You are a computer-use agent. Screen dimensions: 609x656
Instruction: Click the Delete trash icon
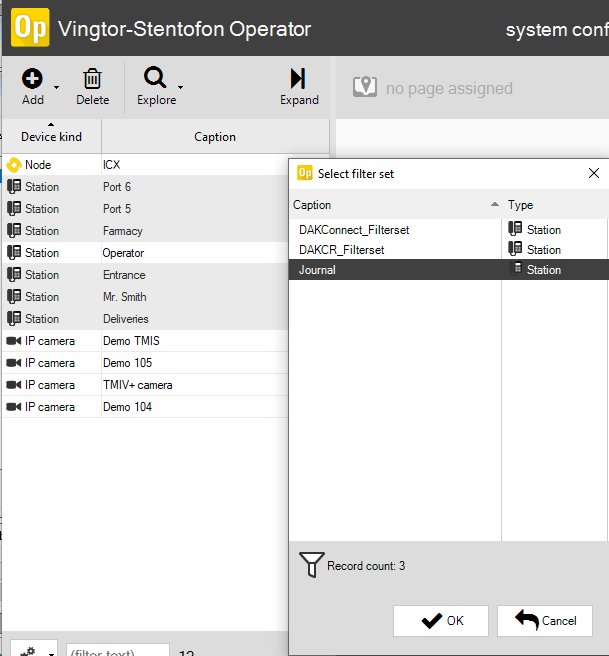click(x=92, y=79)
